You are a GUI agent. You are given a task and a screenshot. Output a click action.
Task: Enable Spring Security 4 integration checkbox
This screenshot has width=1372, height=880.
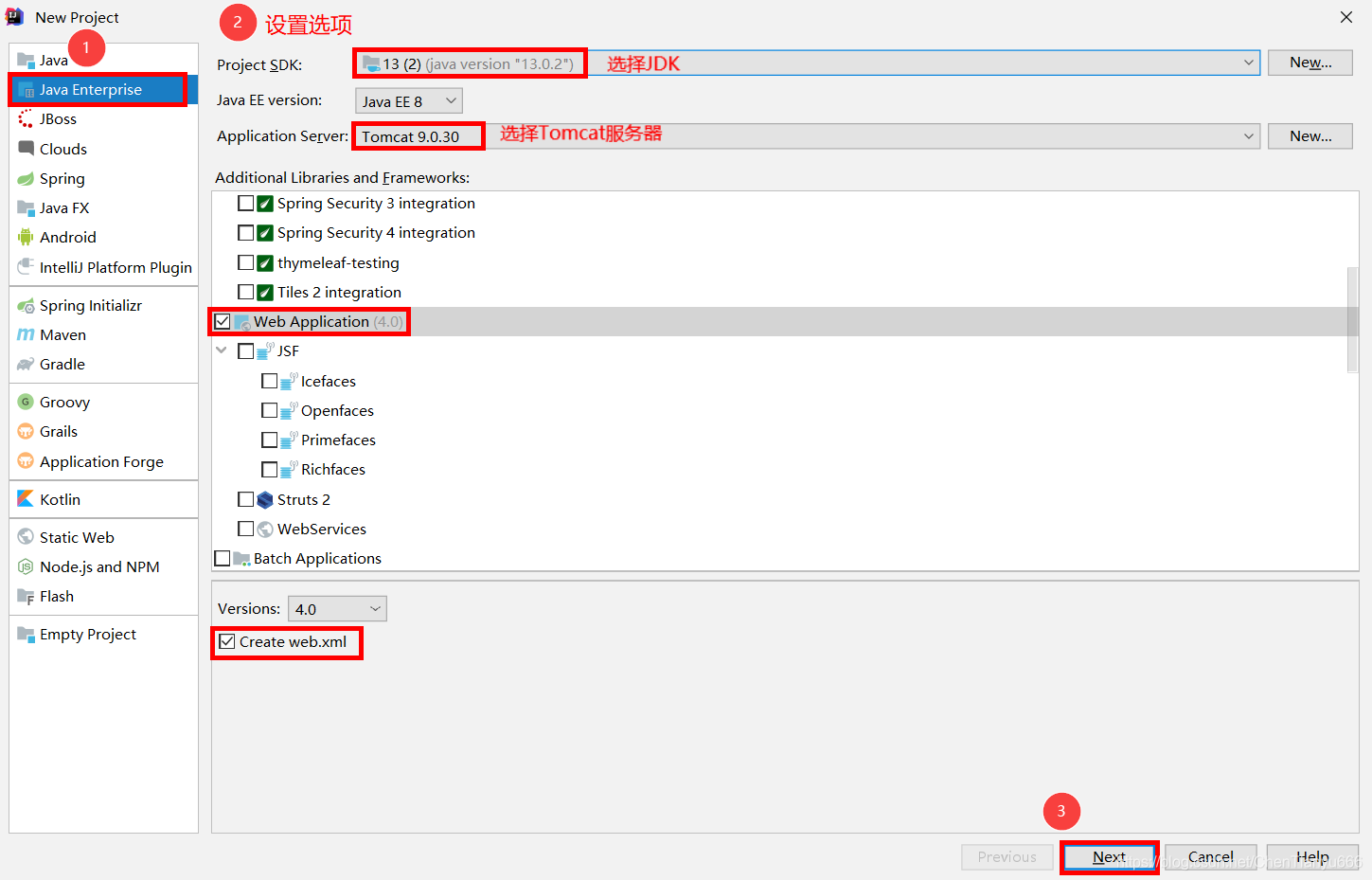[246, 233]
